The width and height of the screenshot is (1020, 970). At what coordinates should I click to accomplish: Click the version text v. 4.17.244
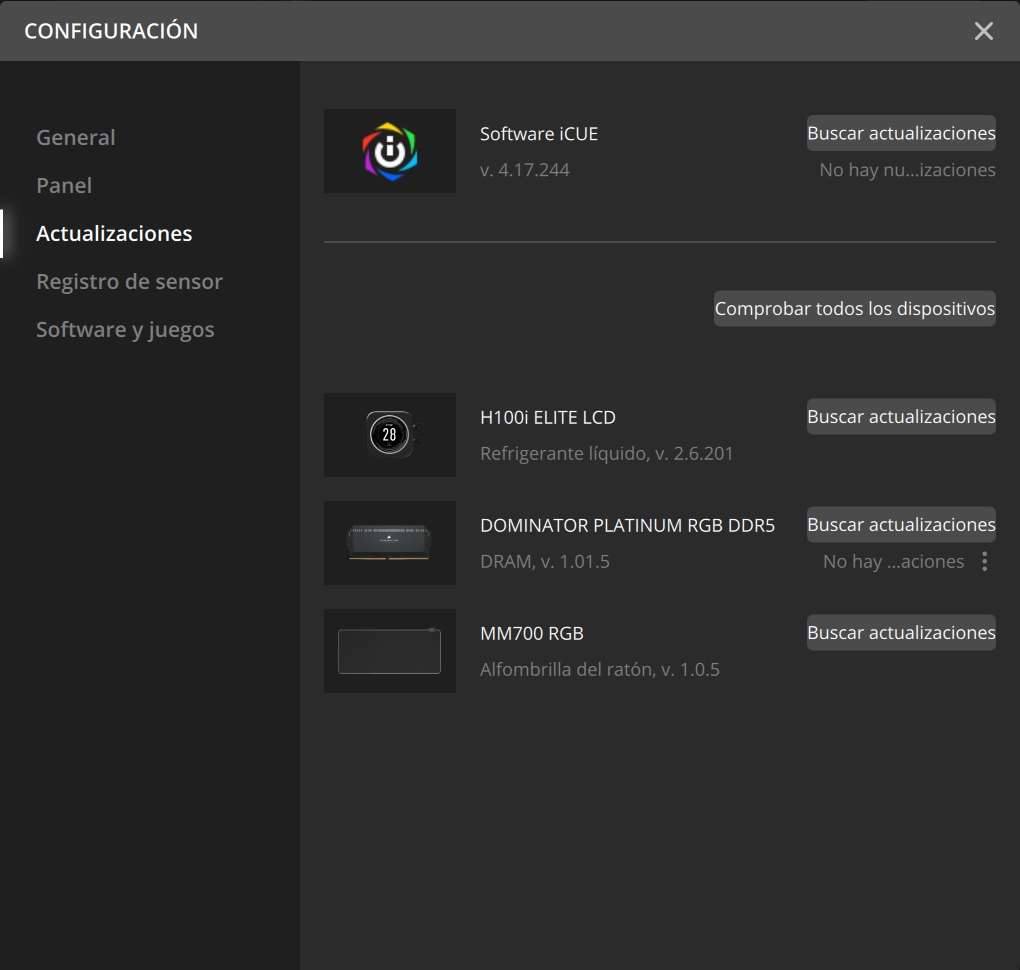point(524,170)
